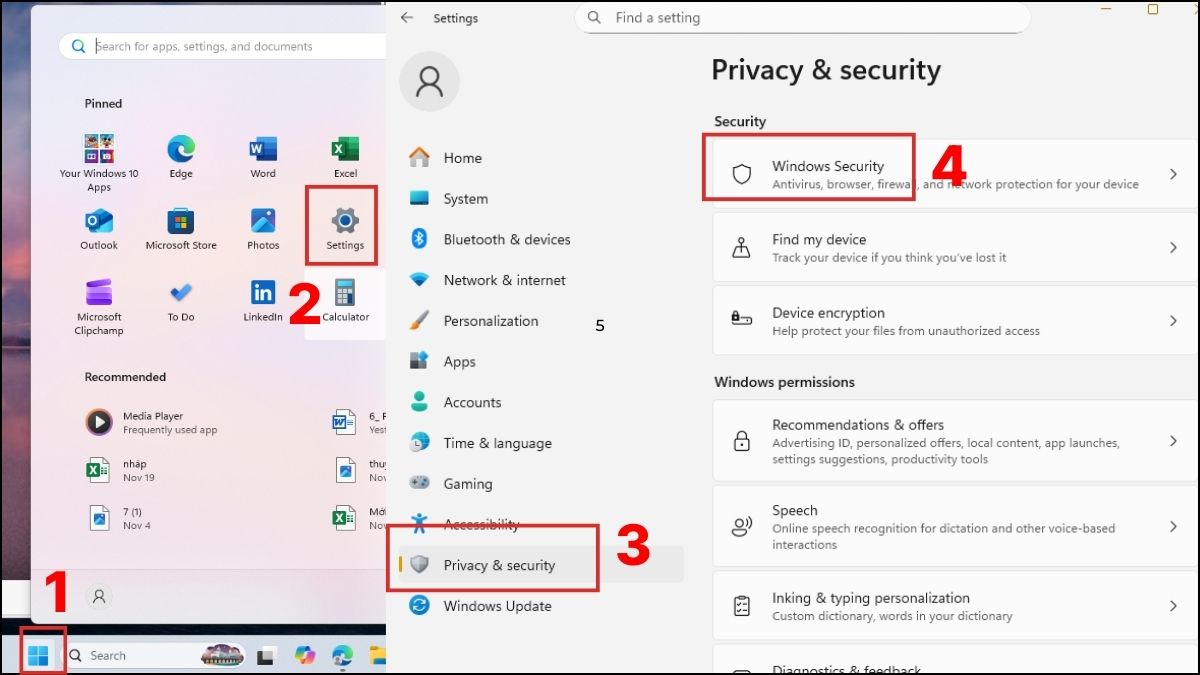This screenshot has height=675, width=1200.
Task: Open the recommended Word document 6_
Action: 359,422
